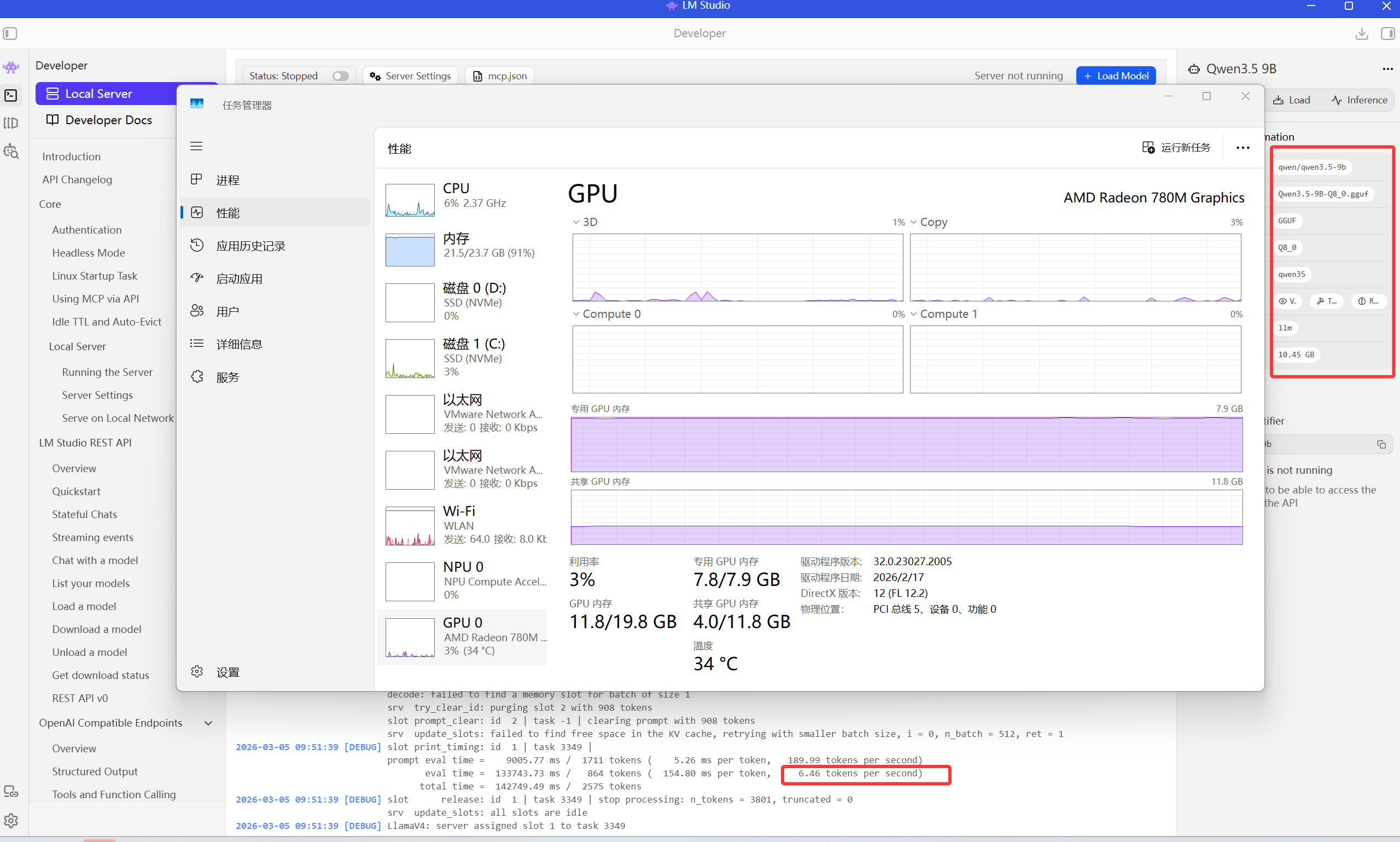1400x842 pixels.
Task: Select Processes (进程) in Task Manager sidebar
Action: [229, 179]
